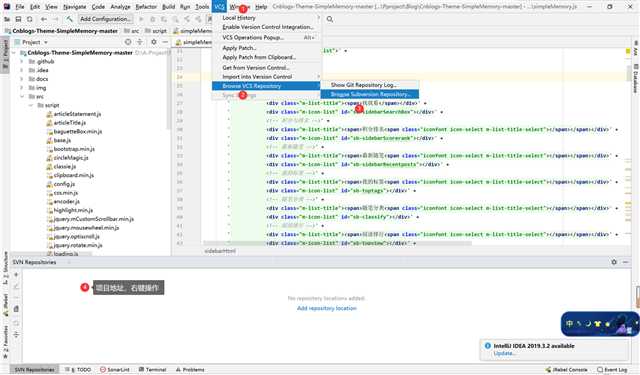Click the Run play toolbar icon
Screen dimensions: 640x375
[141, 19]
